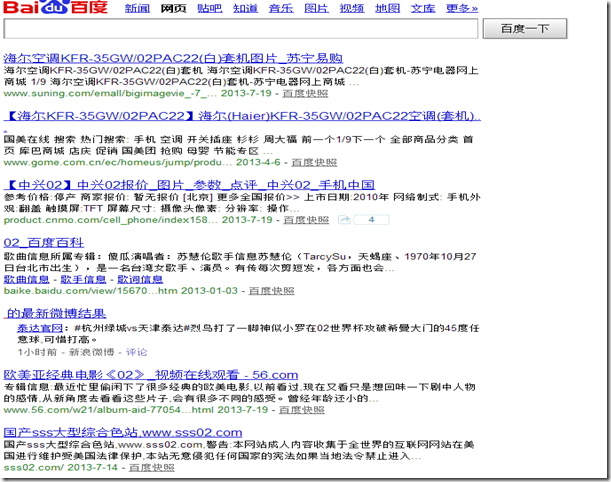This screenshot has width=611, height=482.
Task: Click the share icon beside the 4 count
Action: [344, 220]
